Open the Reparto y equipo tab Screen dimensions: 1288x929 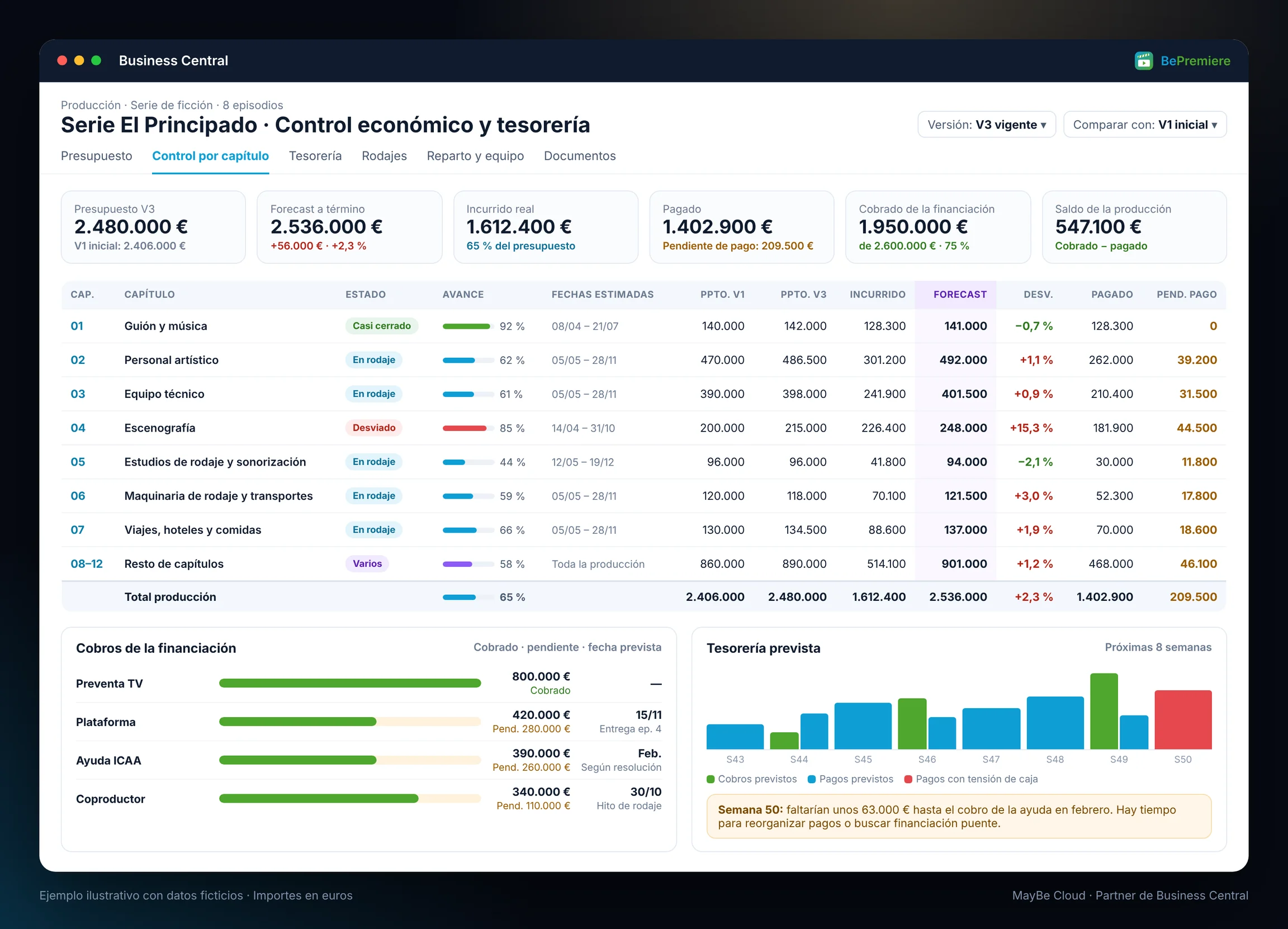tap(475, 155)
